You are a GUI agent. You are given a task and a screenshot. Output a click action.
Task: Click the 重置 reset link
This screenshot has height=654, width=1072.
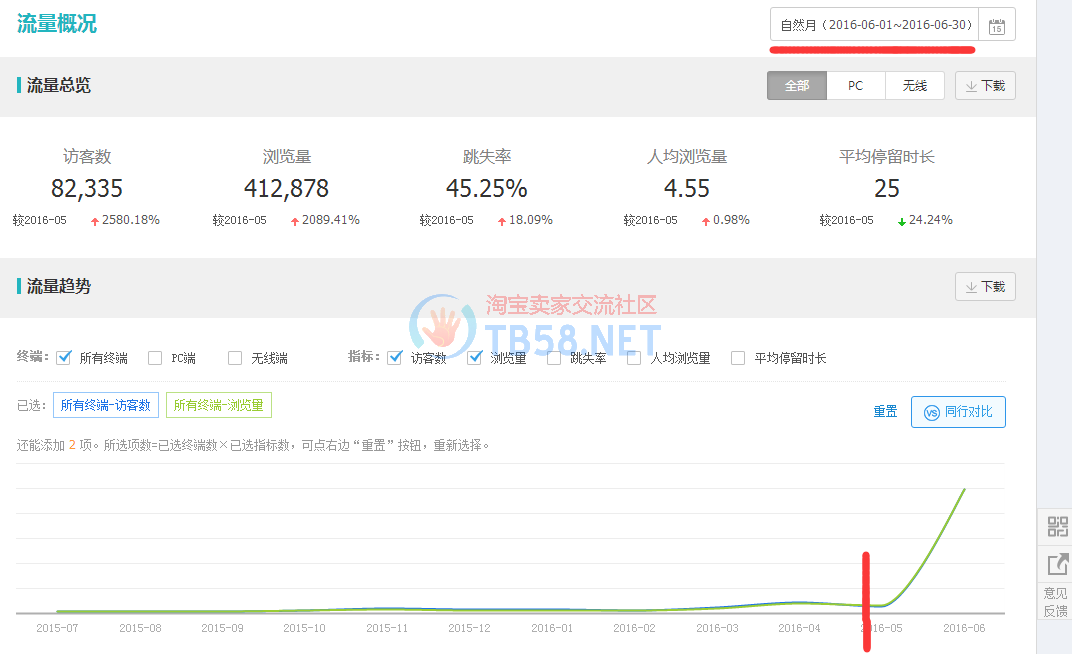(x=885, y=412)
